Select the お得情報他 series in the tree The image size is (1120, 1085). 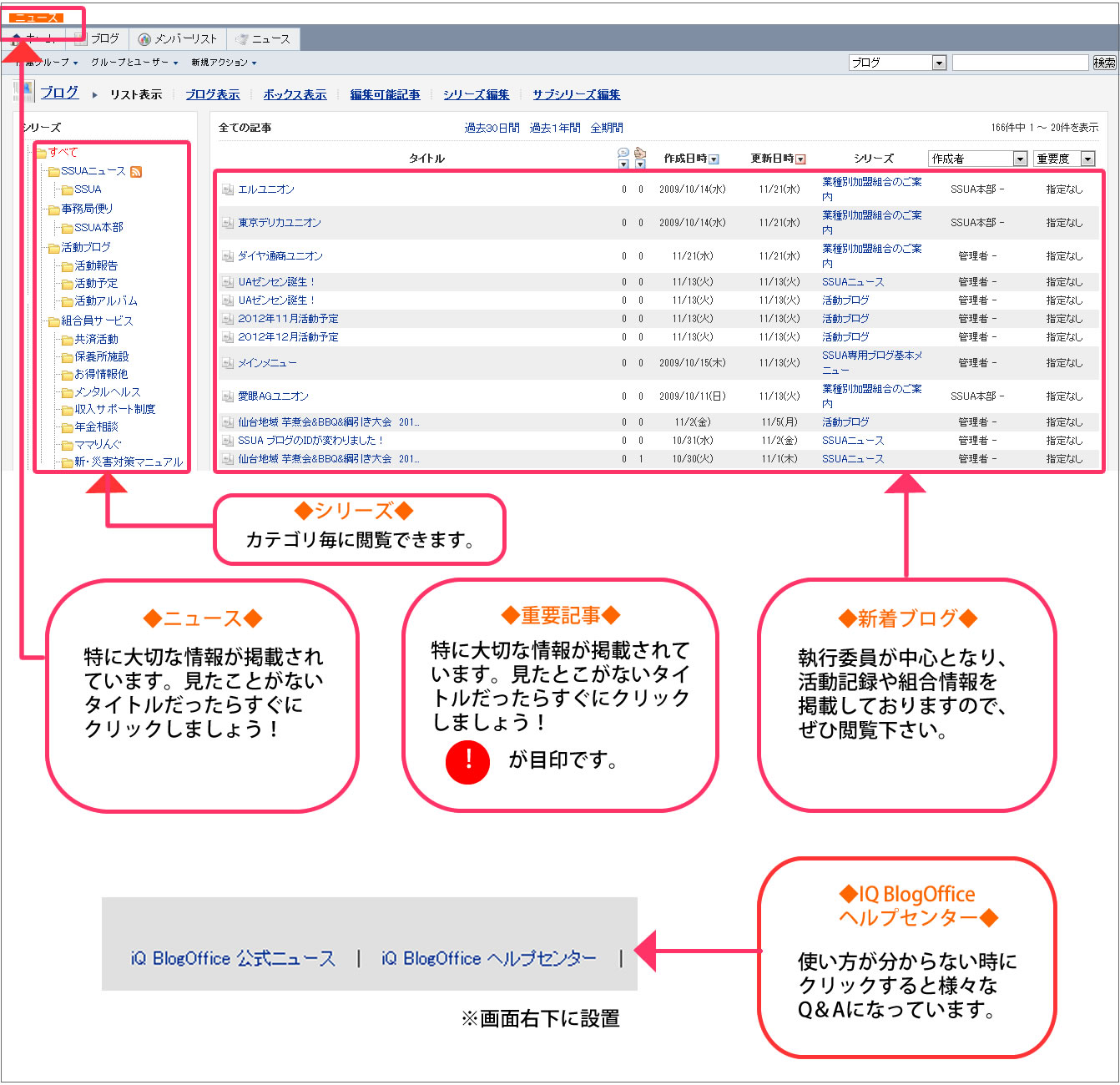click(x=101, y=375)
